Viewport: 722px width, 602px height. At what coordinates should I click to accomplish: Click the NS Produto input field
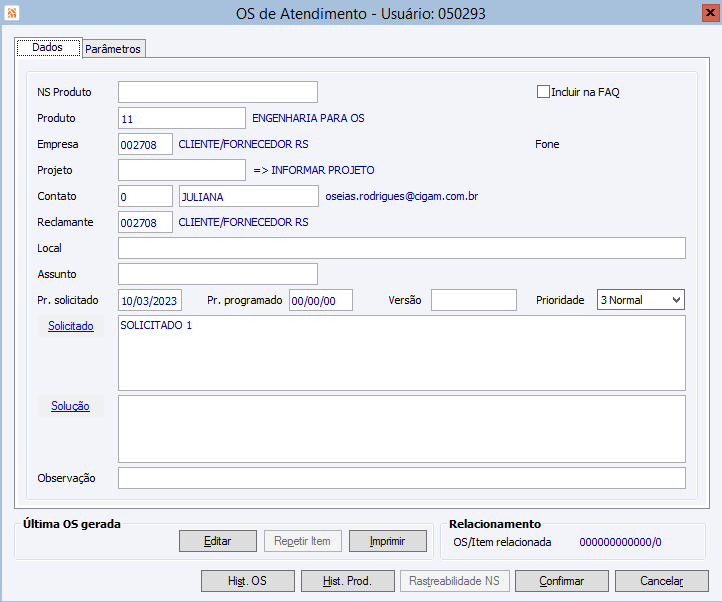tap(218, 92)
